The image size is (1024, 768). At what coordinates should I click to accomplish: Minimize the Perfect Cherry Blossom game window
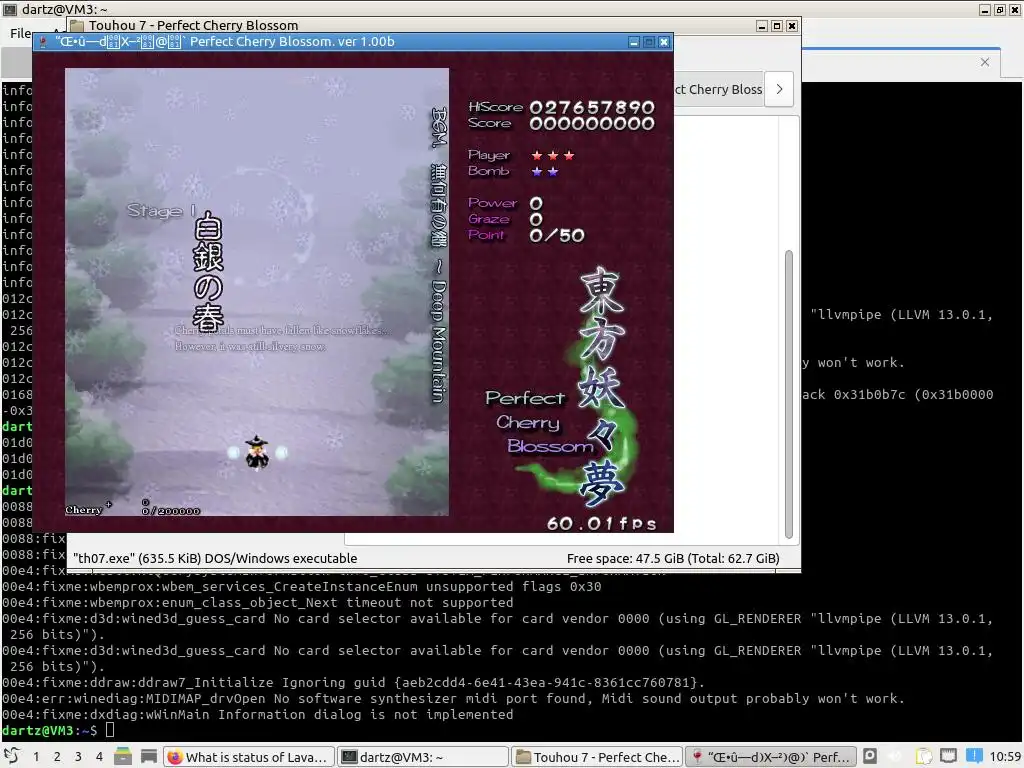click(633, 42)
